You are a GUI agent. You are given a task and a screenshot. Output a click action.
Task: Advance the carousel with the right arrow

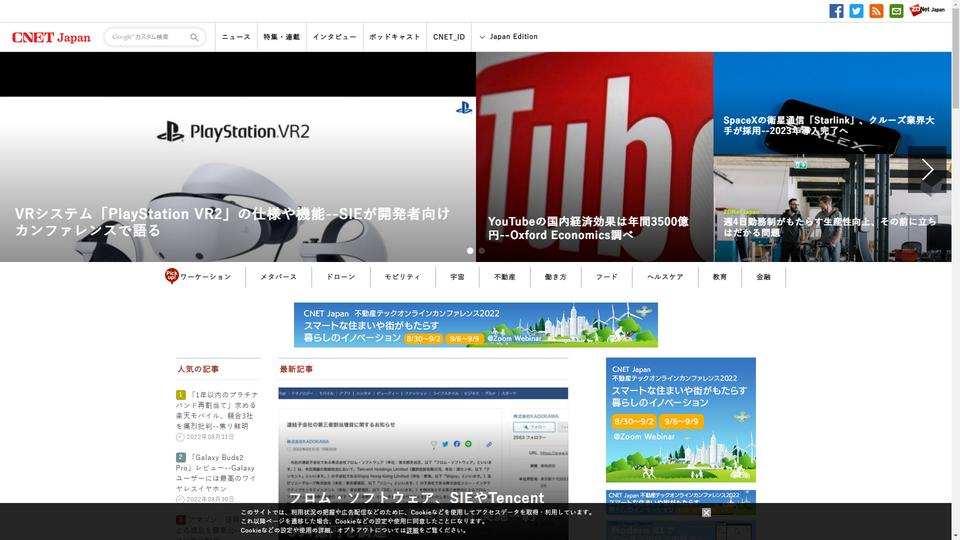pyautogui.click(x=927, y=170)
